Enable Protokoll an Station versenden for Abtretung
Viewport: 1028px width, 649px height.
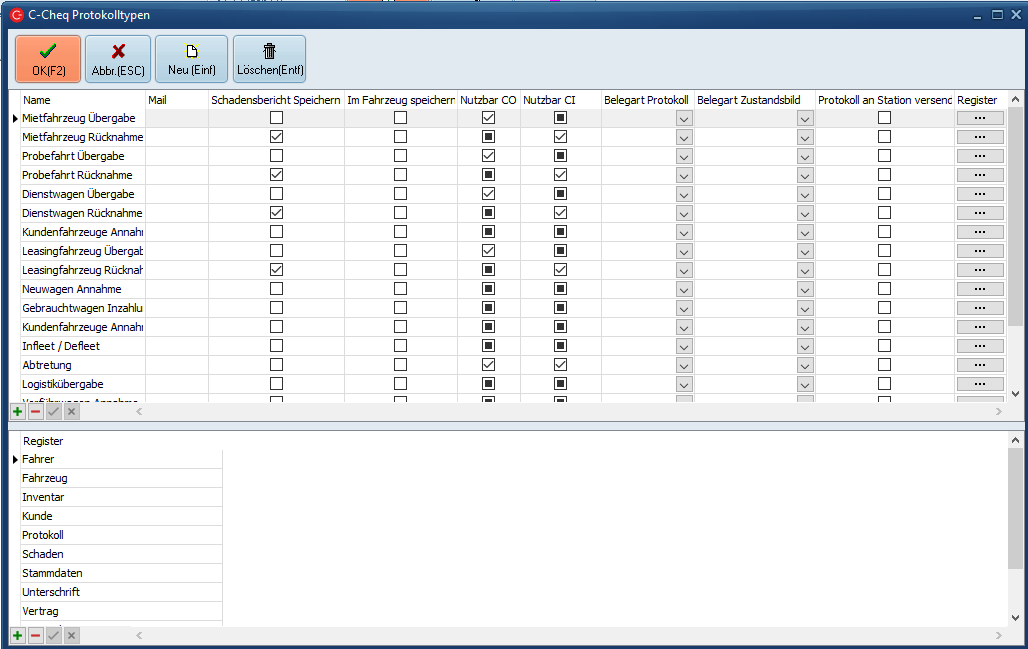click(x=884, y=365)
